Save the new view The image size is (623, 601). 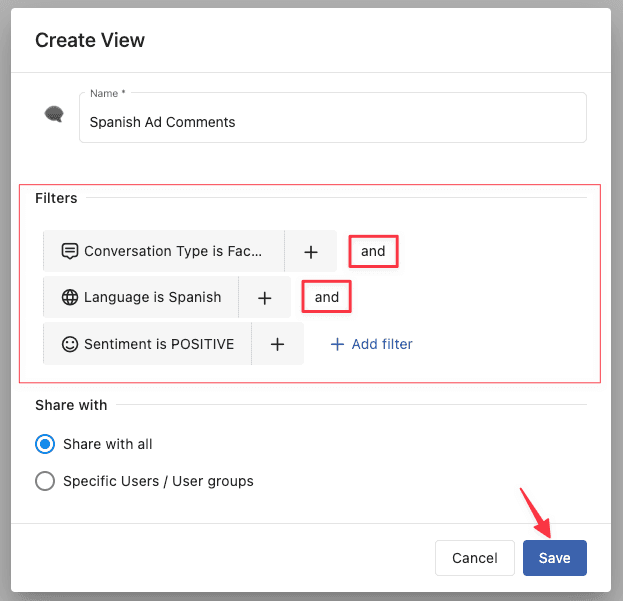click(x=554, y=558)
